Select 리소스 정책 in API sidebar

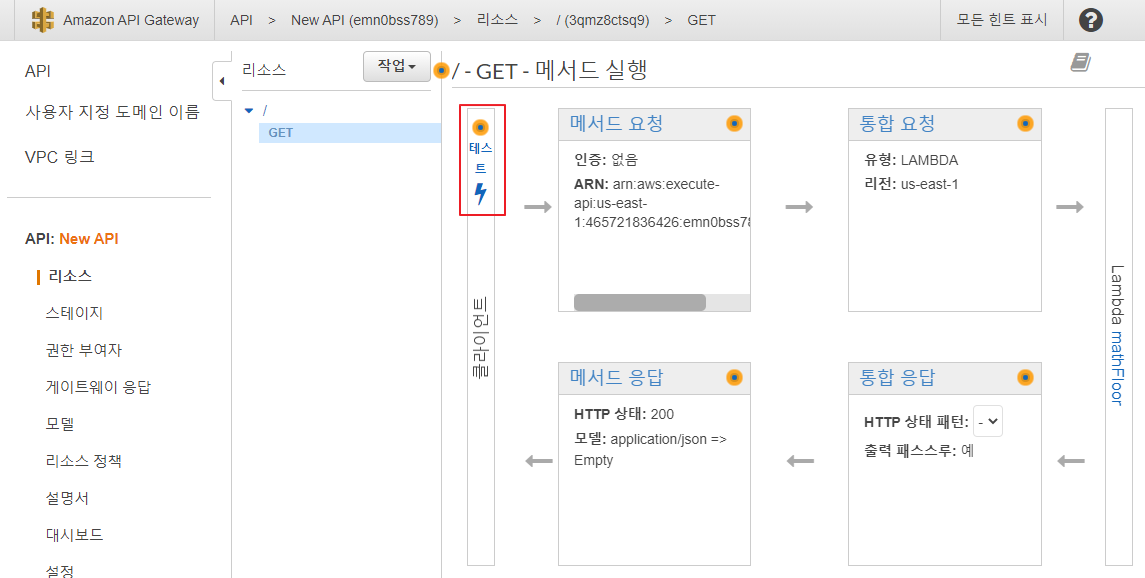83,461
